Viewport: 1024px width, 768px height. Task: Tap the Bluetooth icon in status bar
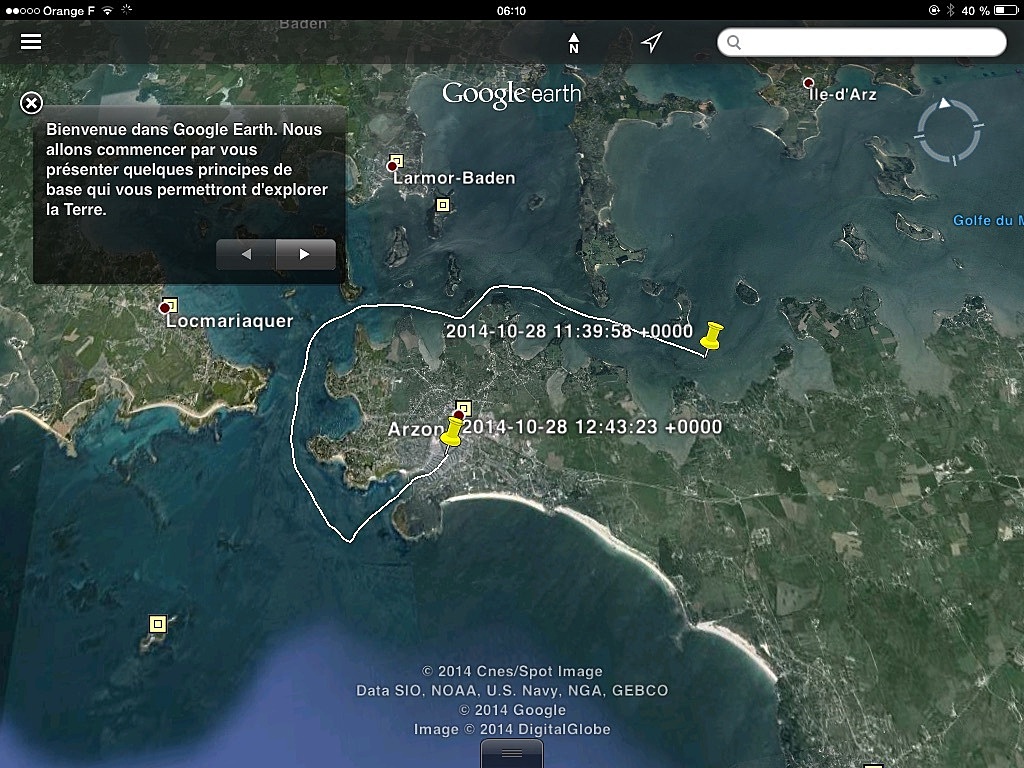[951, 10]
